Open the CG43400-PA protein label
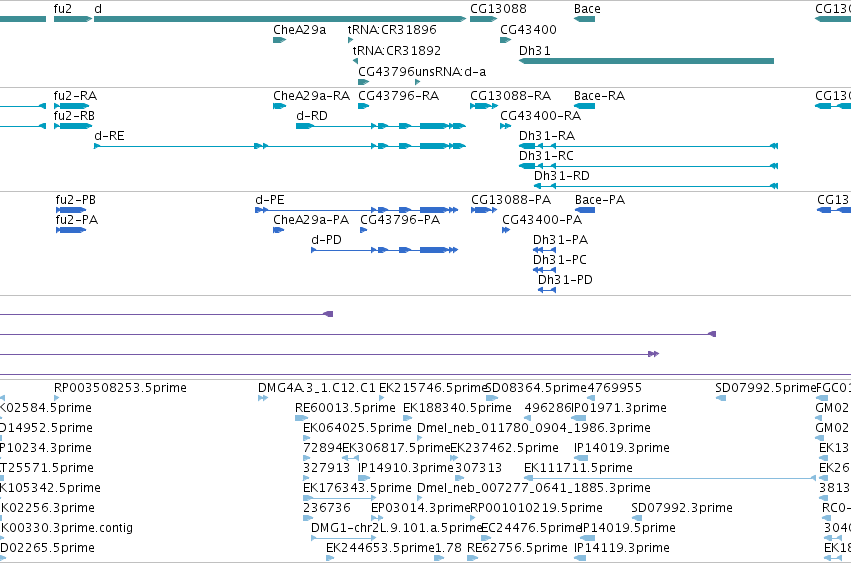This screenshot has height=563, width=851. pyautogui.click(x=542, y=220)
